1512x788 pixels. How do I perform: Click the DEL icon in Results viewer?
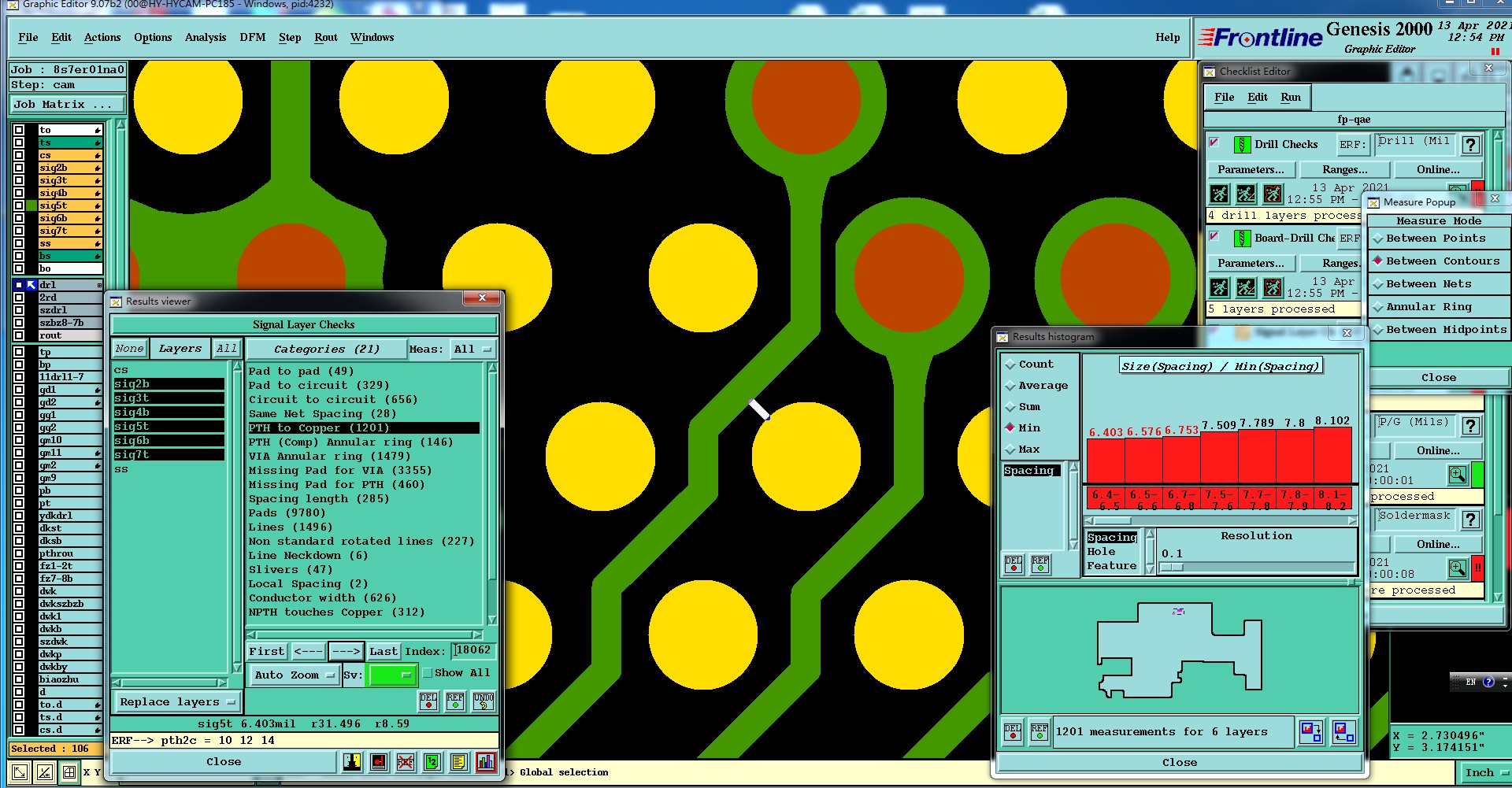click(428, 701)
